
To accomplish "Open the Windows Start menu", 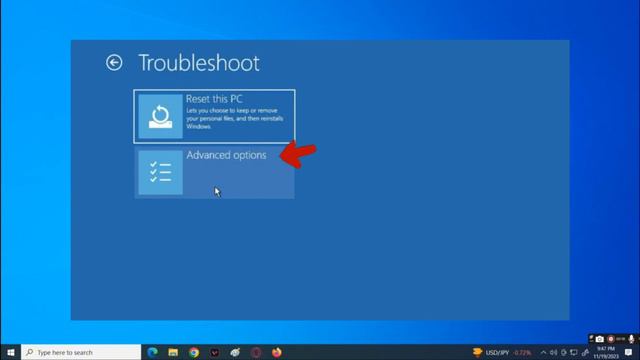I will coord(11,352).
